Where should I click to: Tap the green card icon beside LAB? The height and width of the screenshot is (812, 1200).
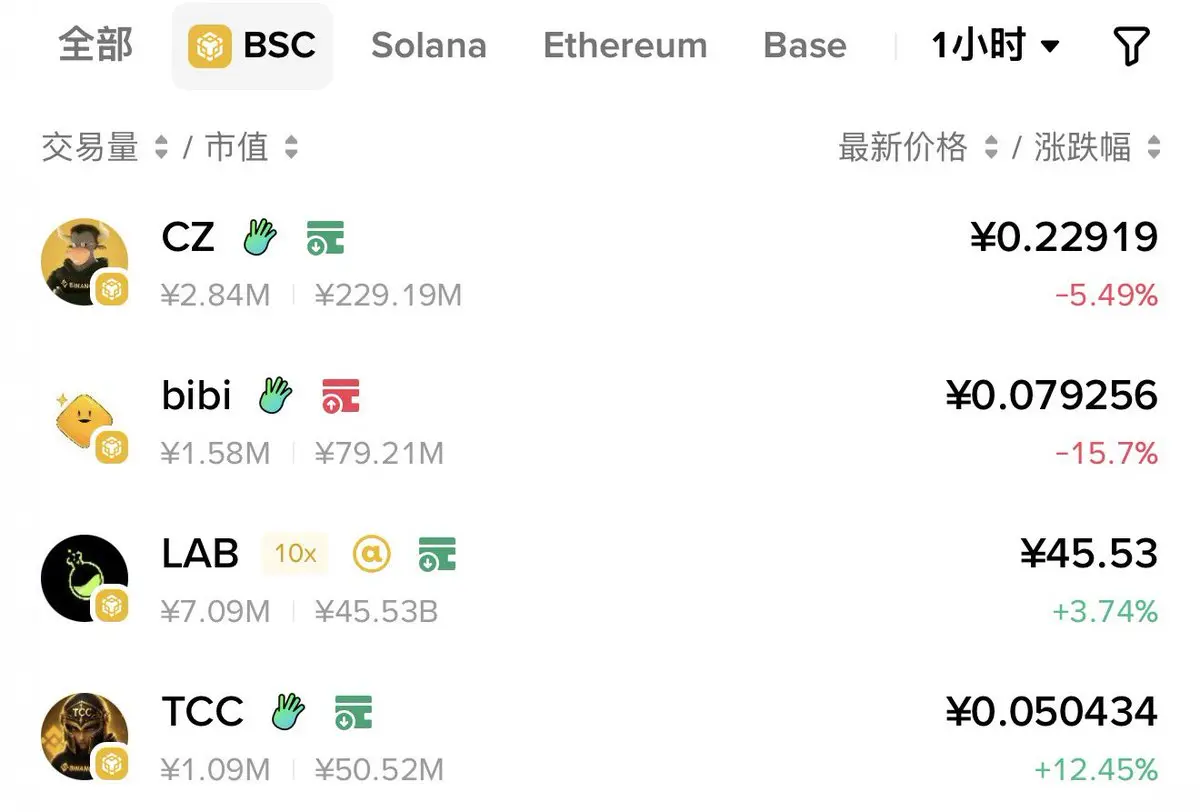tap(437, 554)
